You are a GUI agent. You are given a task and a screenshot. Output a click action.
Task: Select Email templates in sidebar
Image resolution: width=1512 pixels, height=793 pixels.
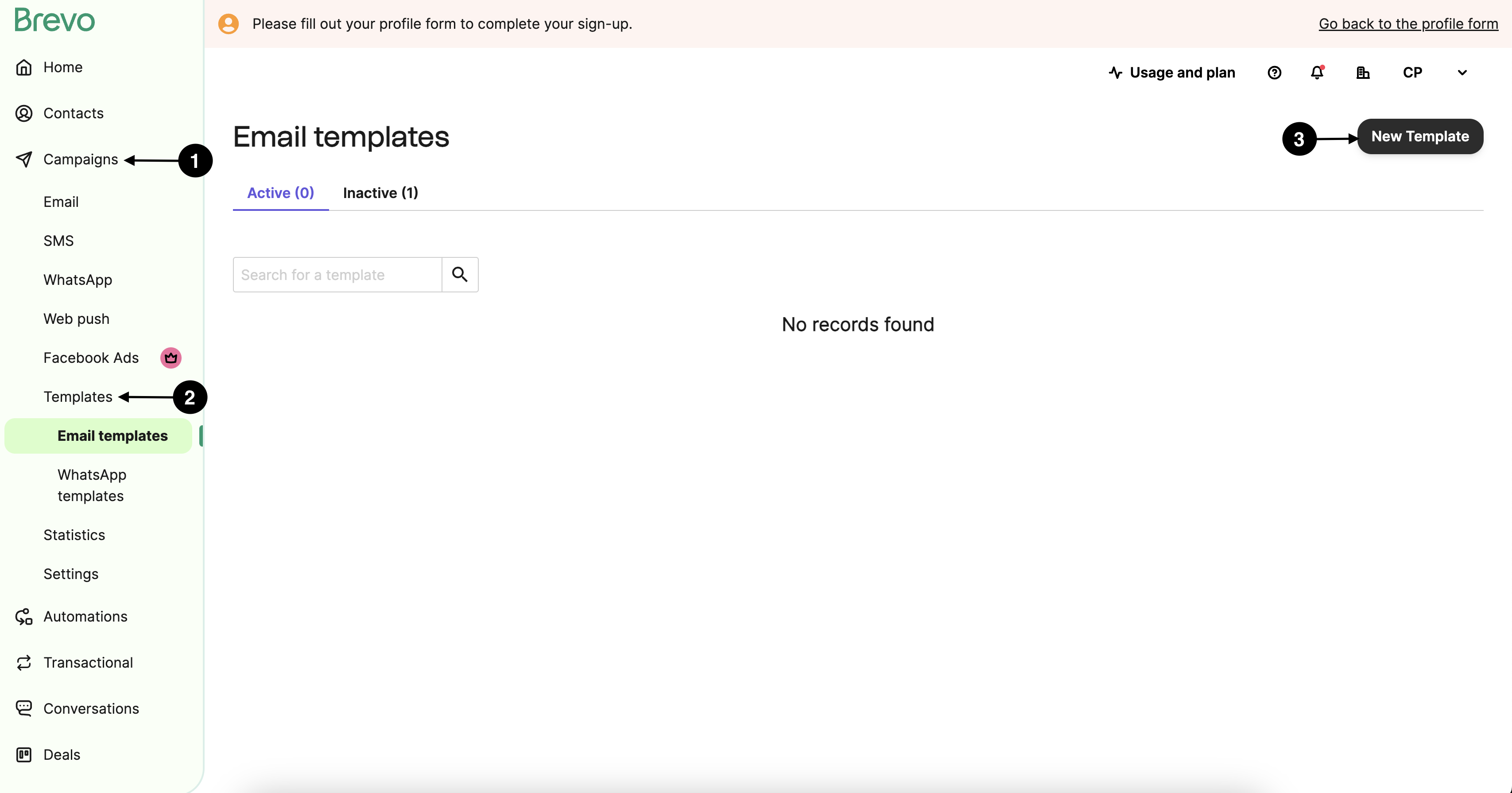[x=98, y=435]
